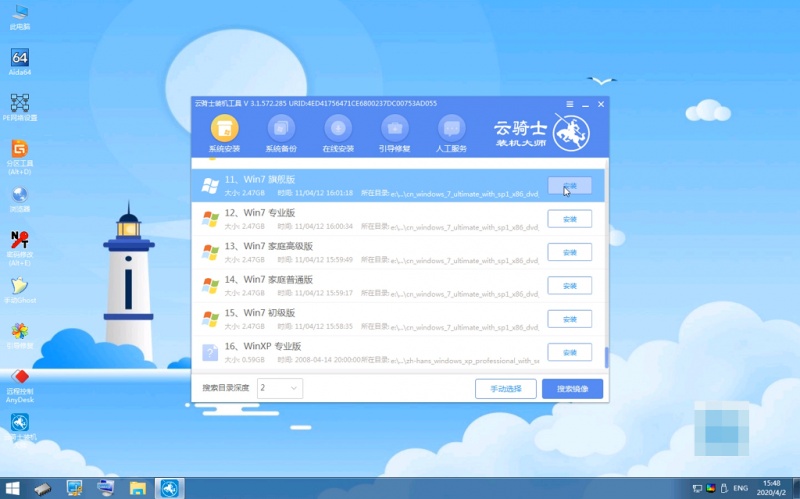Click the 搜索目录深度 label
This screenshot has height=499, width=800.
pyautogui.click(x=226, y=388)
